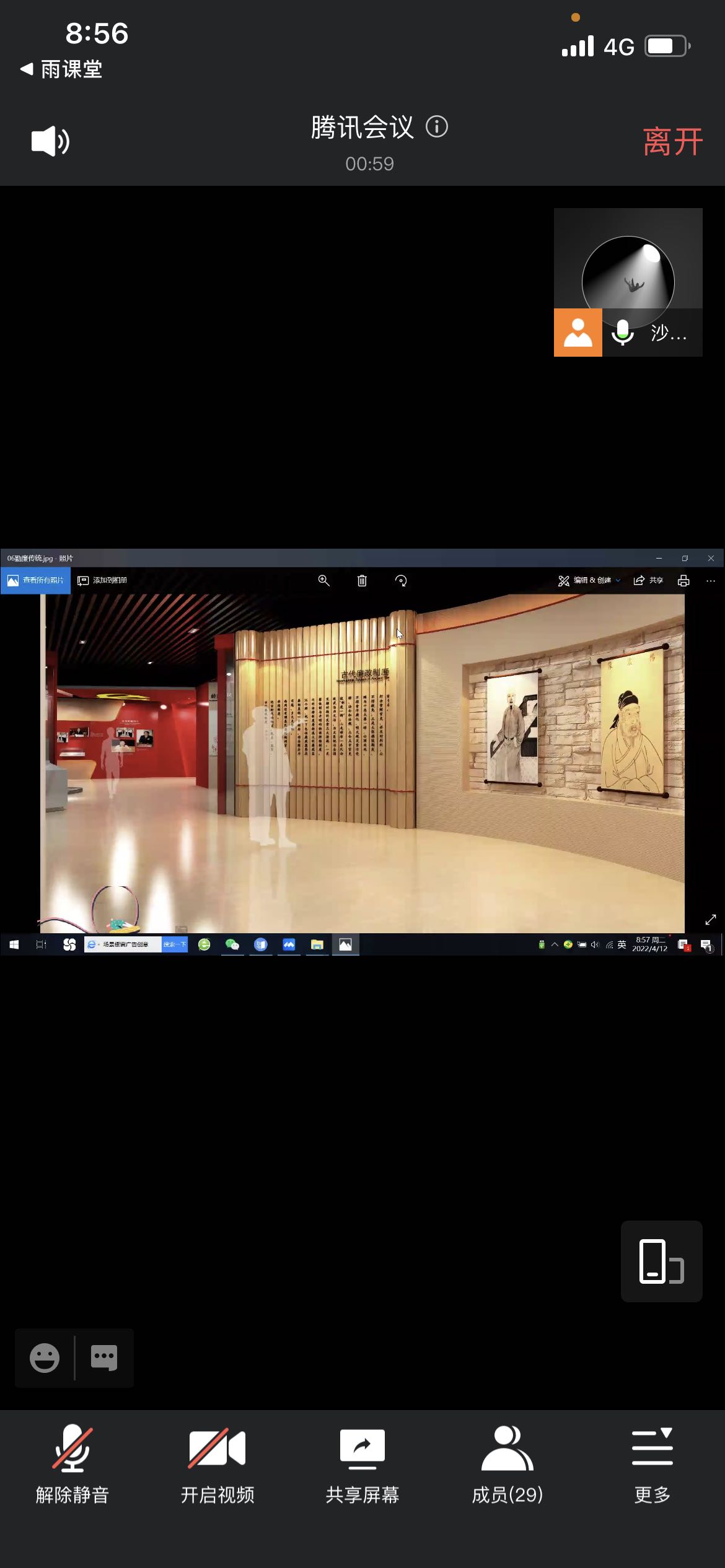Open the chat message bubble icon

[x=103, y=1358]
